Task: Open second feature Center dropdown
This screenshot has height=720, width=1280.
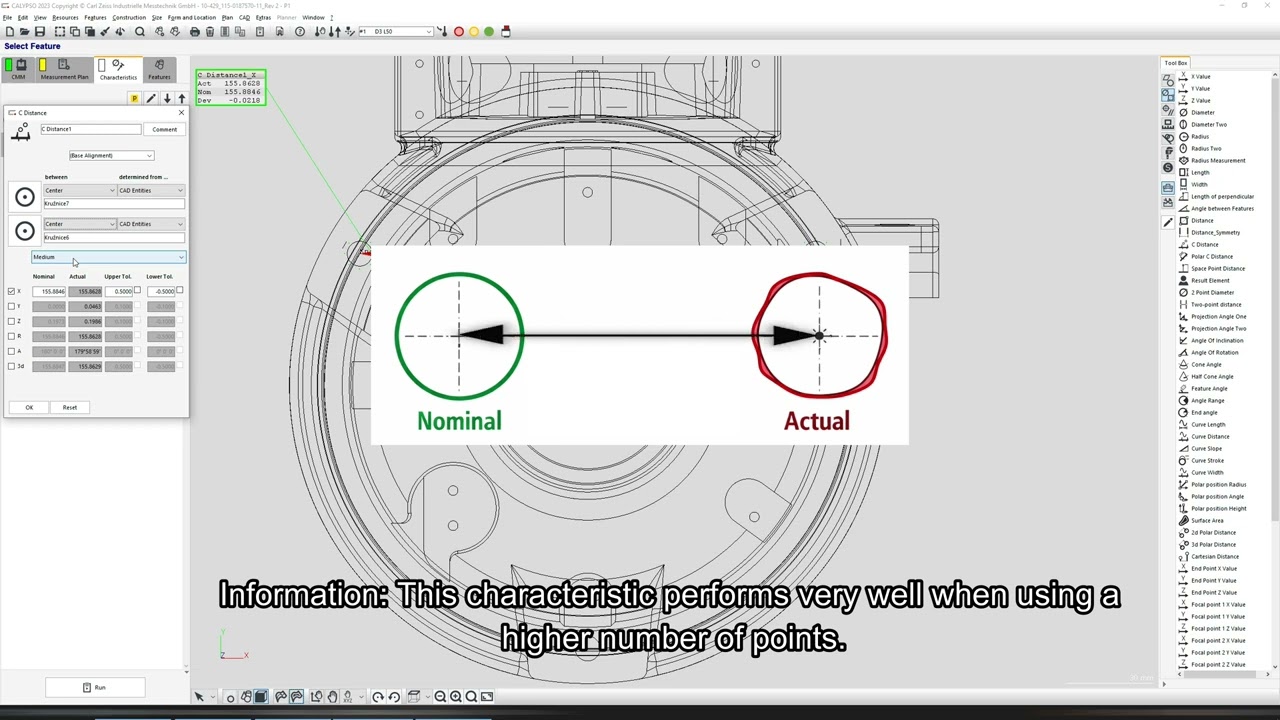Action: coord(79,224)
